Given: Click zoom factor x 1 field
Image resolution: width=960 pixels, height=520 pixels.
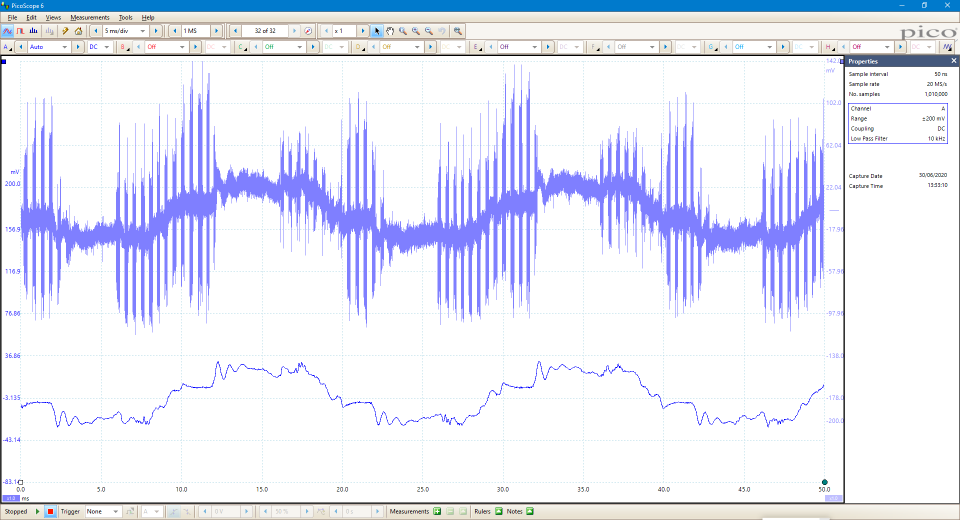Looking at the screenshot, I should [344, 31].
